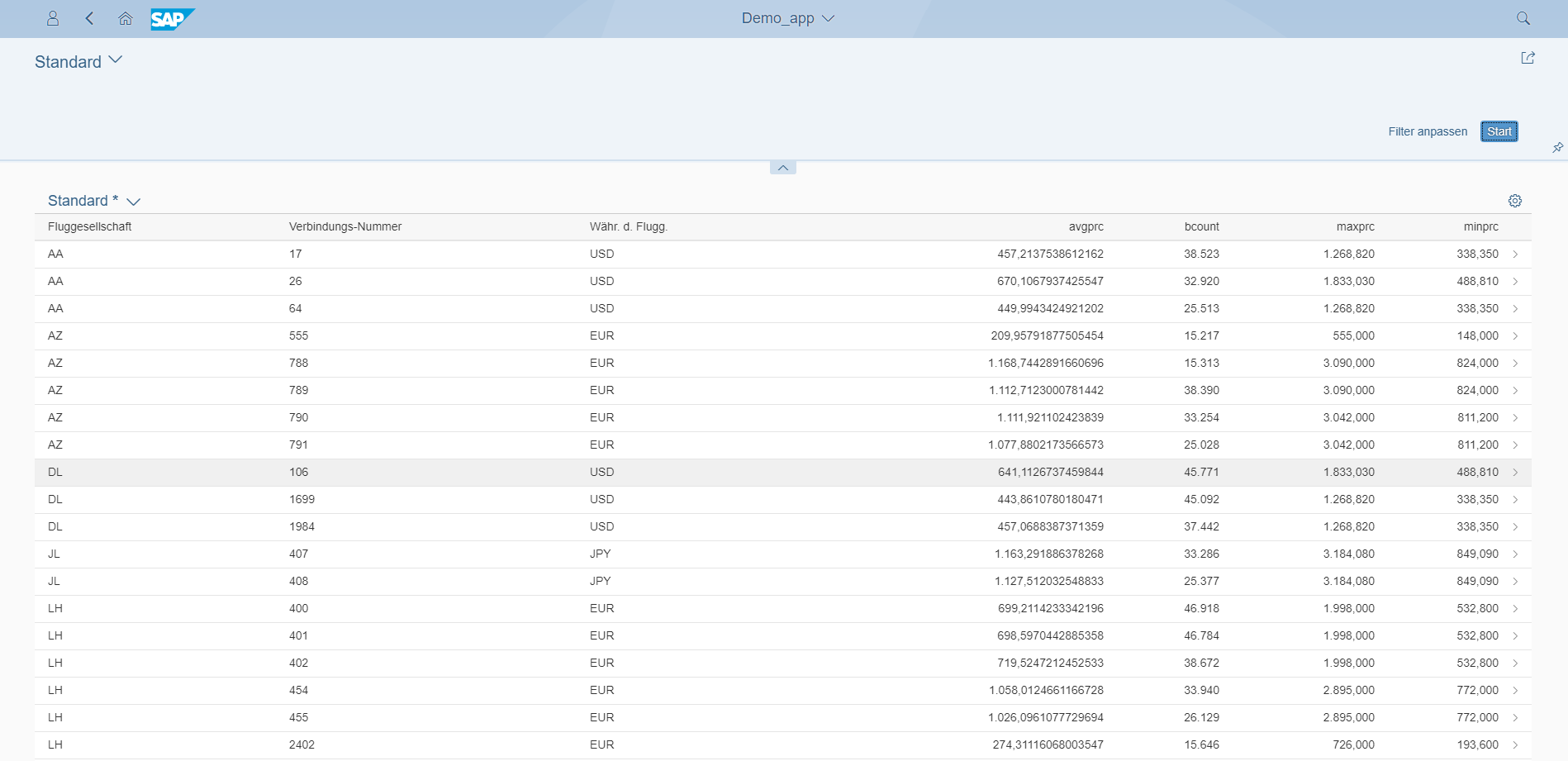Click Filter anpassen link
The width and height of the screenshot is (1568, 761).
[1427, 131]
